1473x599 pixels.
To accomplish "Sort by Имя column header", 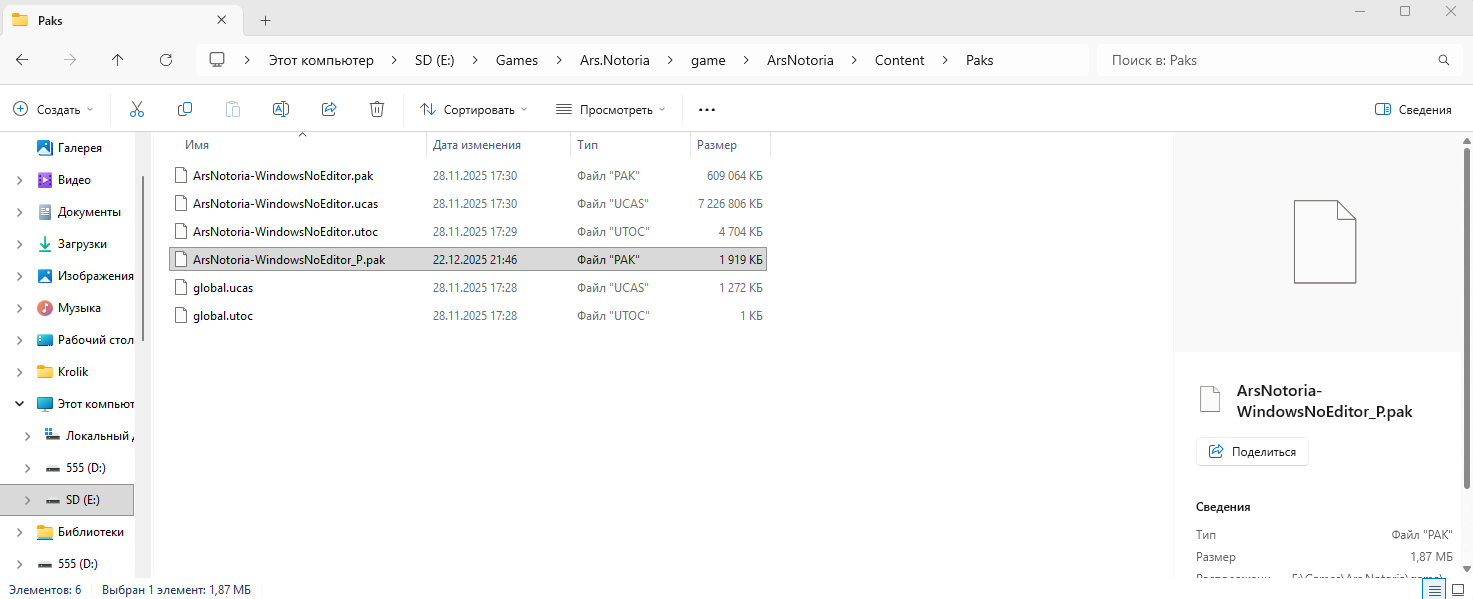I will point(197,145).
